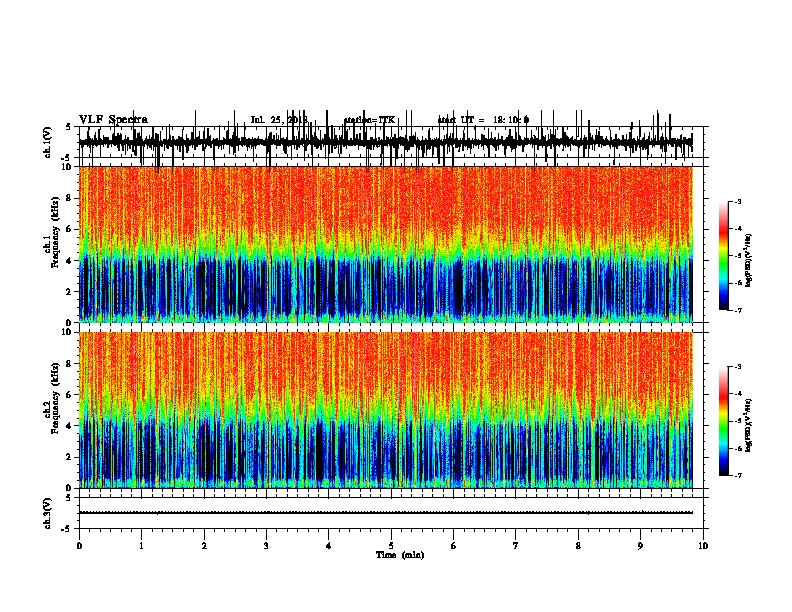Click the ch.1 spectrogram "8" kHz tick
The image size is (792, 612).
[69, 198]
